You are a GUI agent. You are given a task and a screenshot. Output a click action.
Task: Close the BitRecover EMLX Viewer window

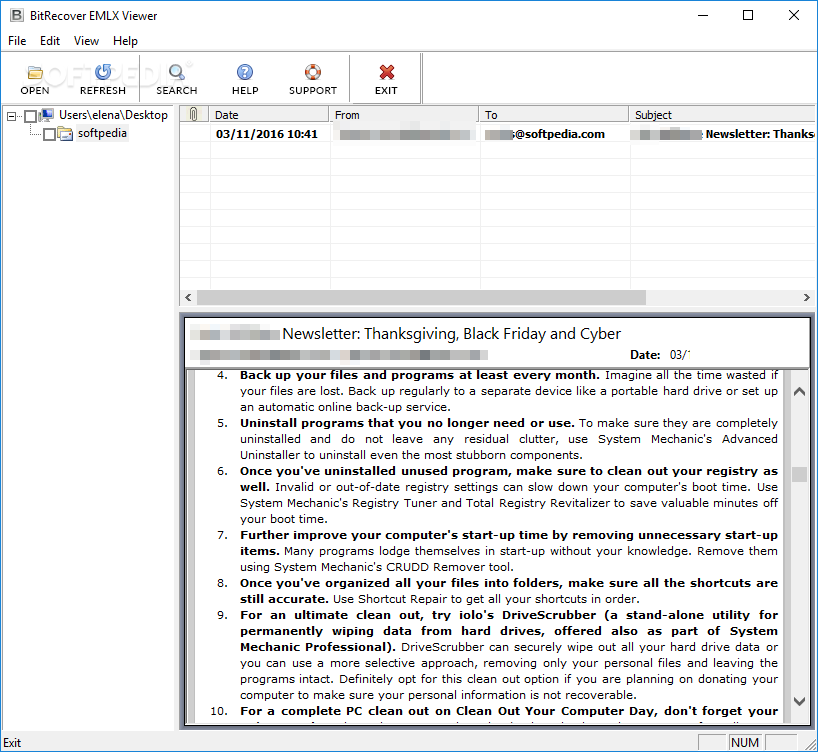(x=793, y=15)
